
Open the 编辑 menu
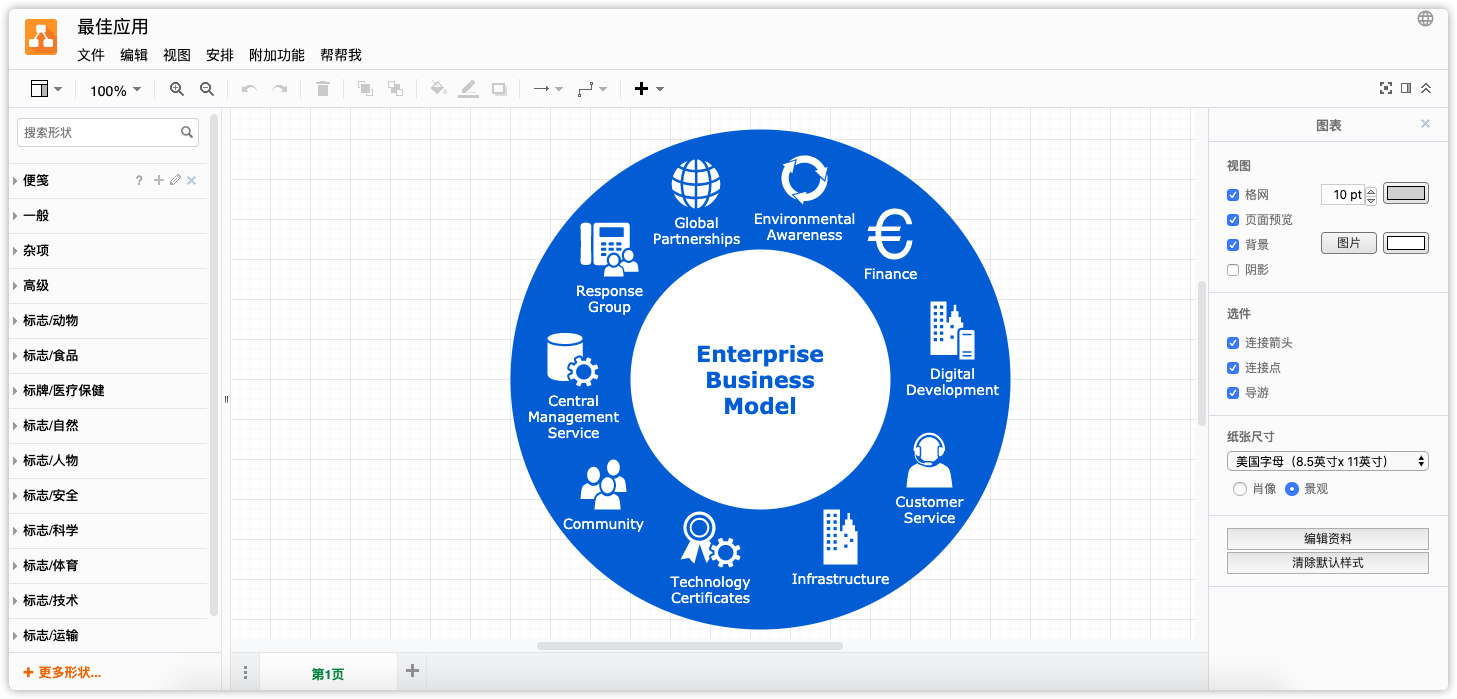[x=134, y=55]
